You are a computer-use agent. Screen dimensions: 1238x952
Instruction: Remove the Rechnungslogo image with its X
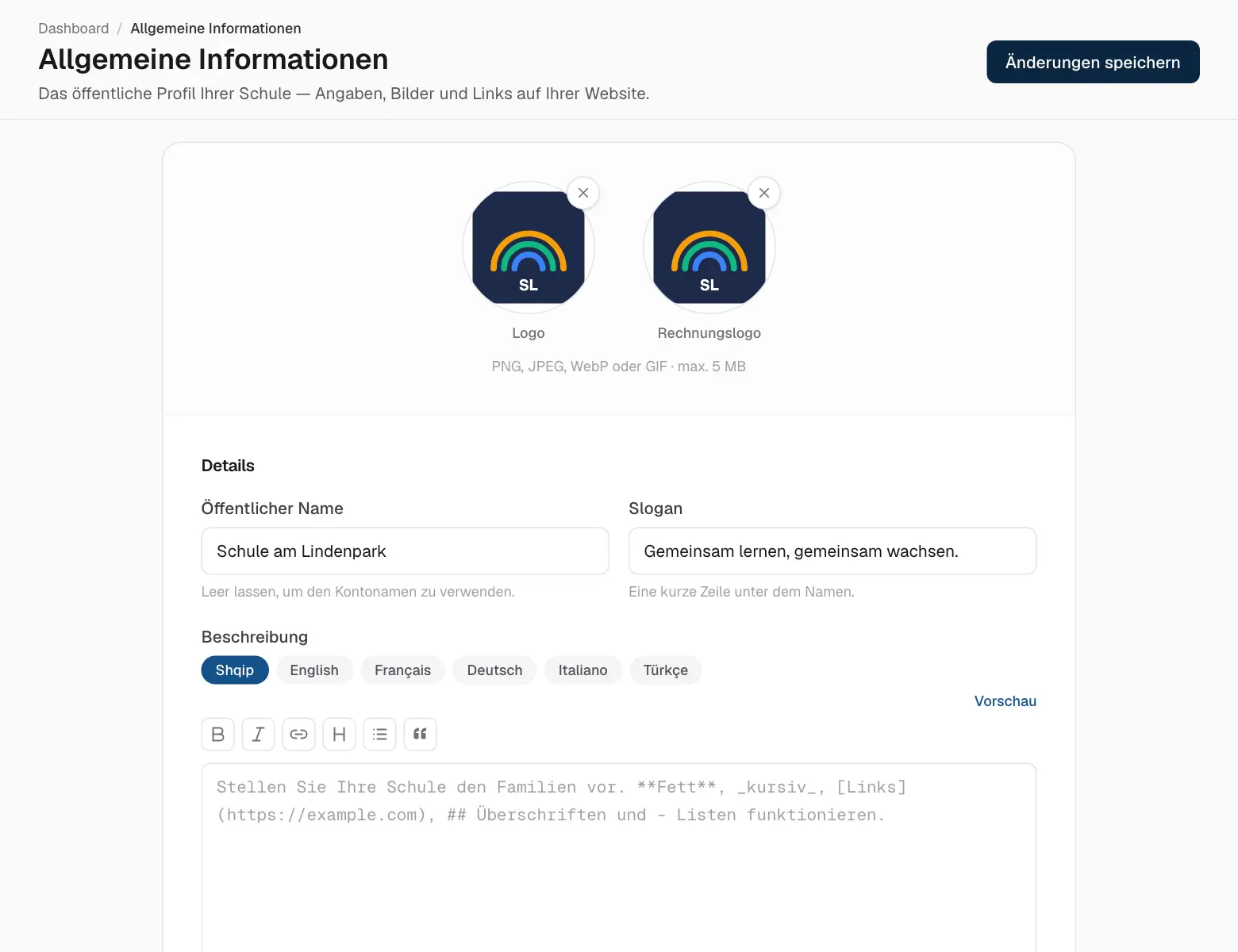point(764,193)
